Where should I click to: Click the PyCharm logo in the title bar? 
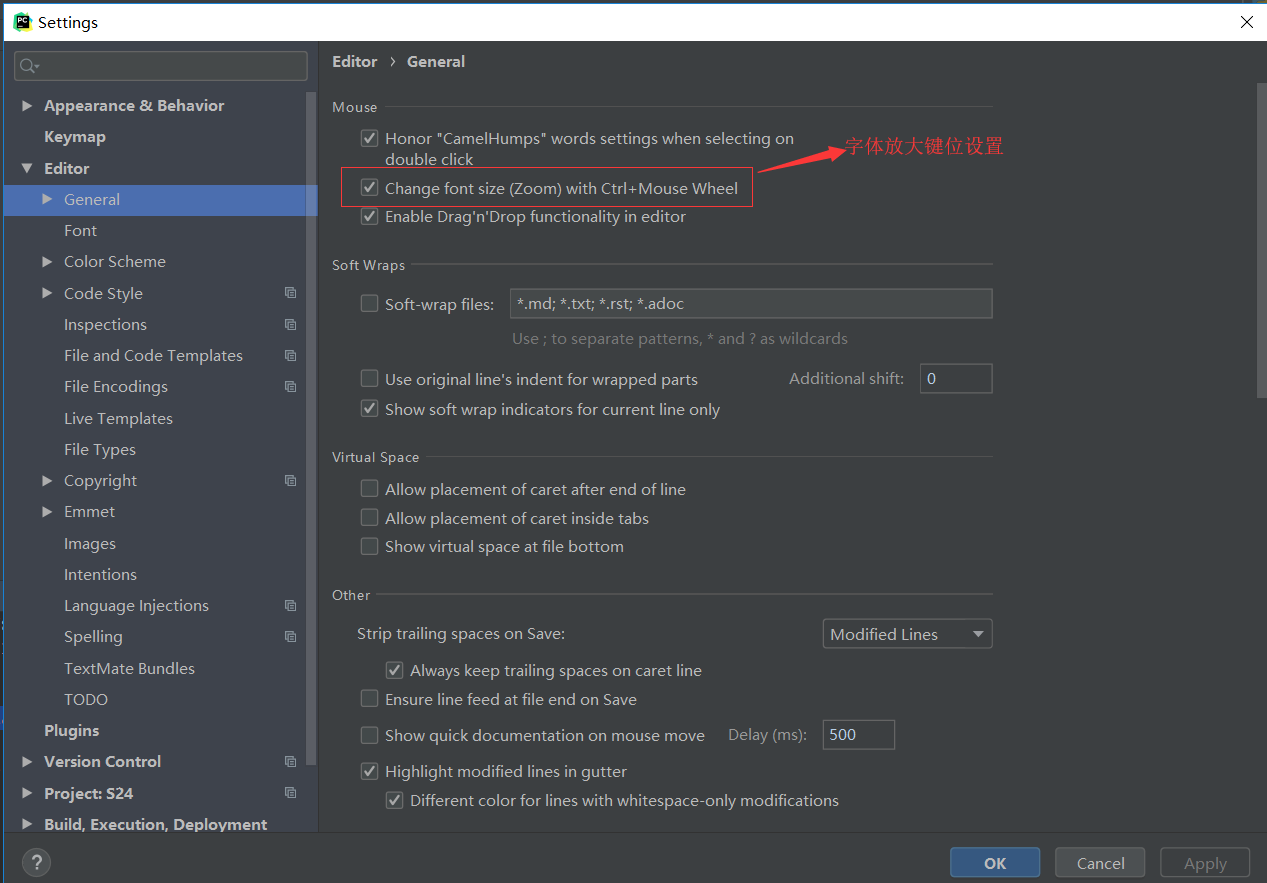22,21
